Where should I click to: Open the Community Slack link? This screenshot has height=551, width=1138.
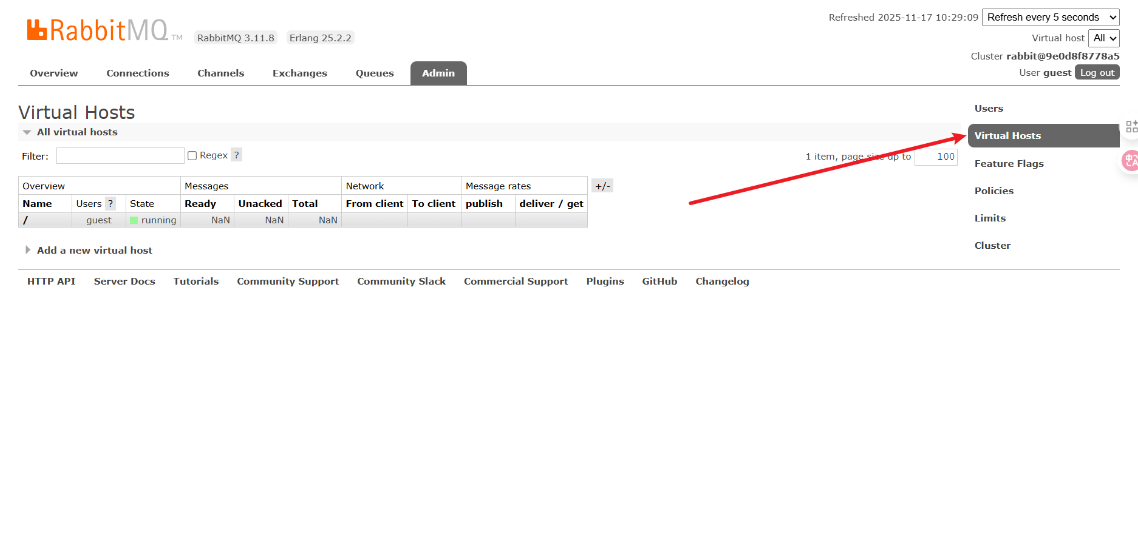coord(401,282)
